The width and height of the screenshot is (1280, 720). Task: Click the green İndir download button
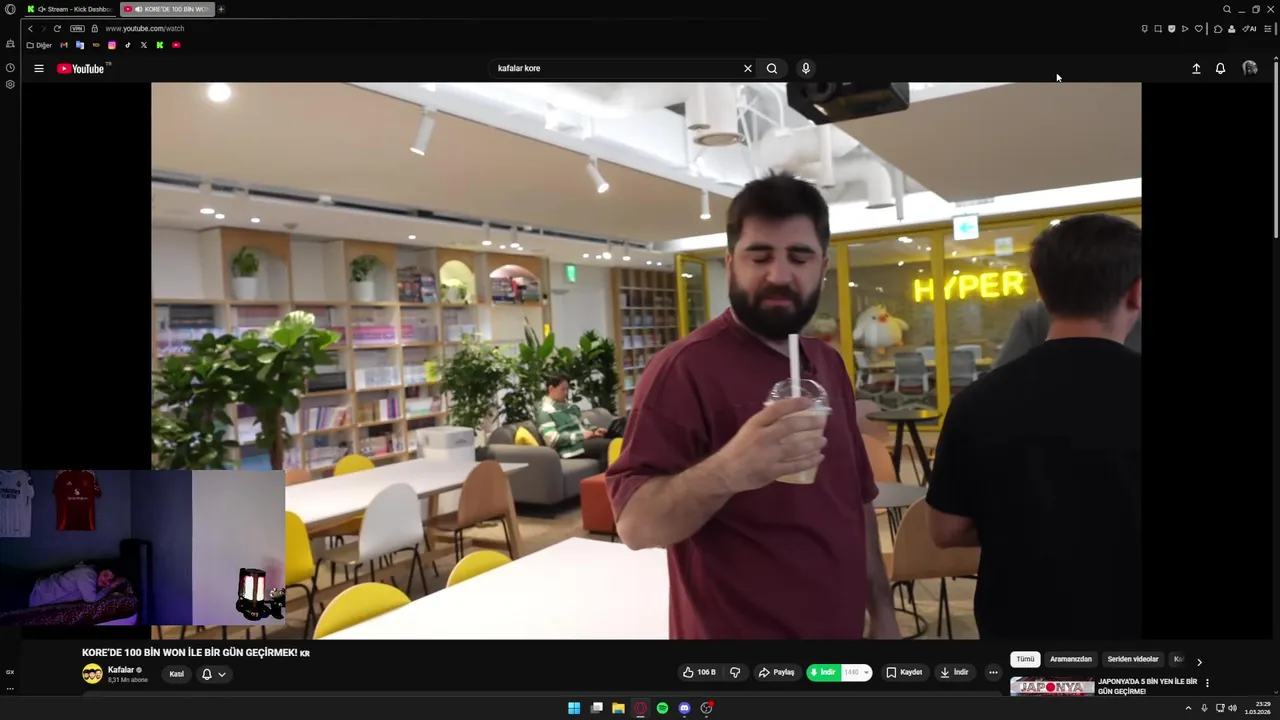tap(823, 673)
